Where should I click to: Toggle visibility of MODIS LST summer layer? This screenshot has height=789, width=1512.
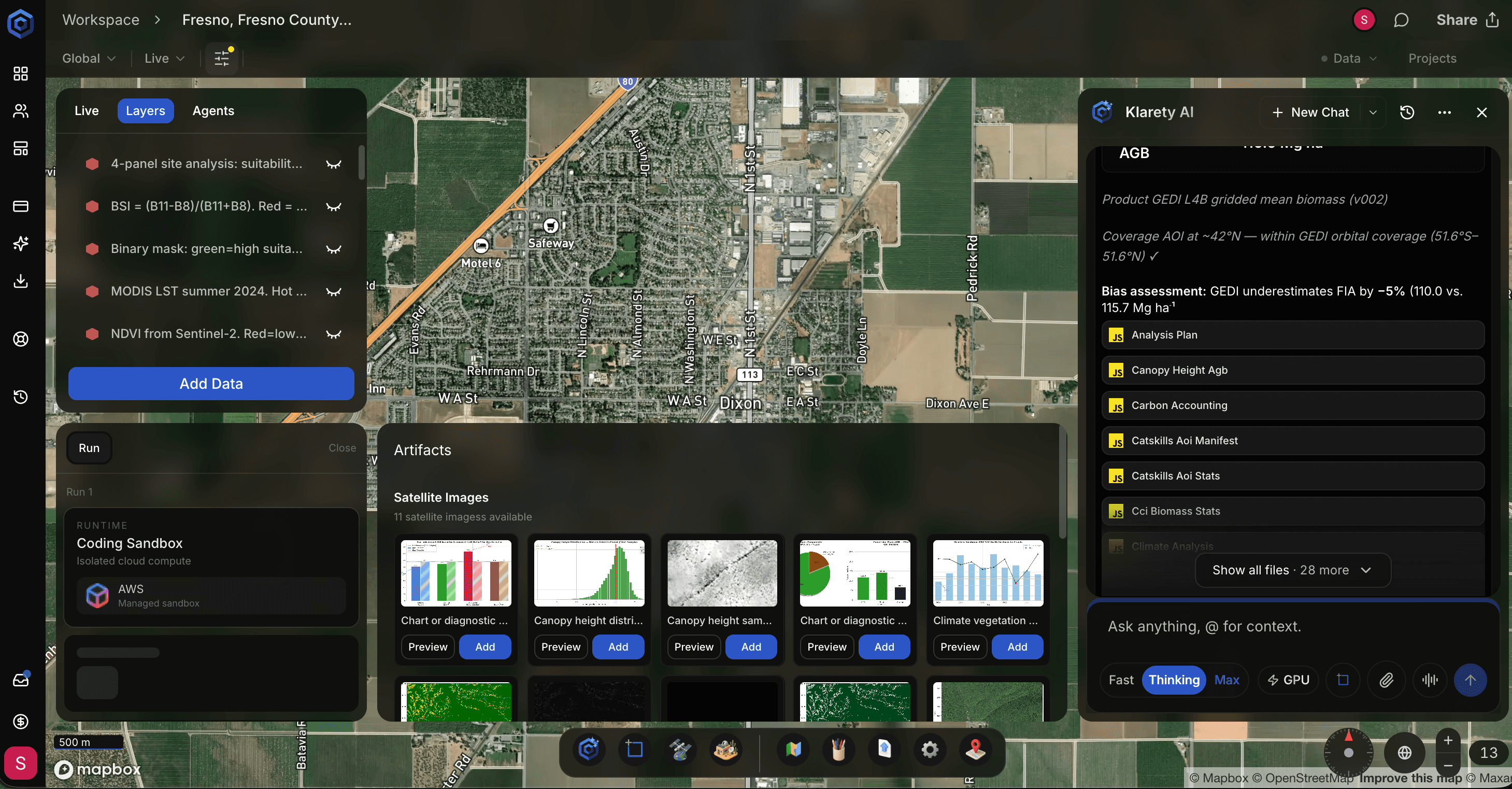[x=333, y=291]
